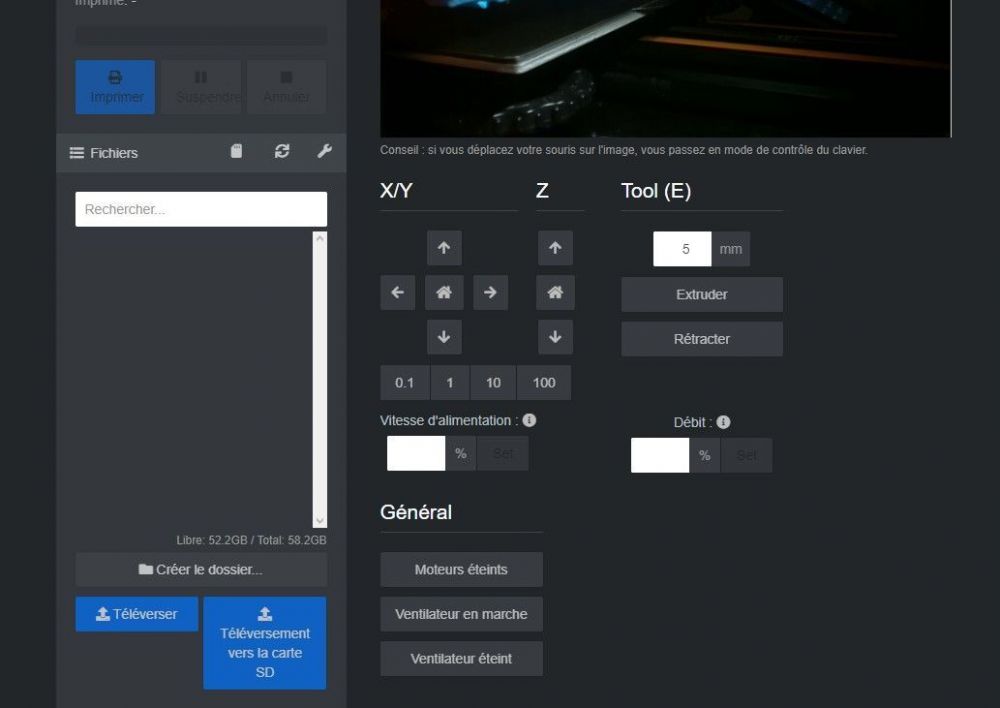Click Téléversement vers la carte SD
Image resolution: width=1000 pixels, height=708 pixels.
[x=265, y=643]
